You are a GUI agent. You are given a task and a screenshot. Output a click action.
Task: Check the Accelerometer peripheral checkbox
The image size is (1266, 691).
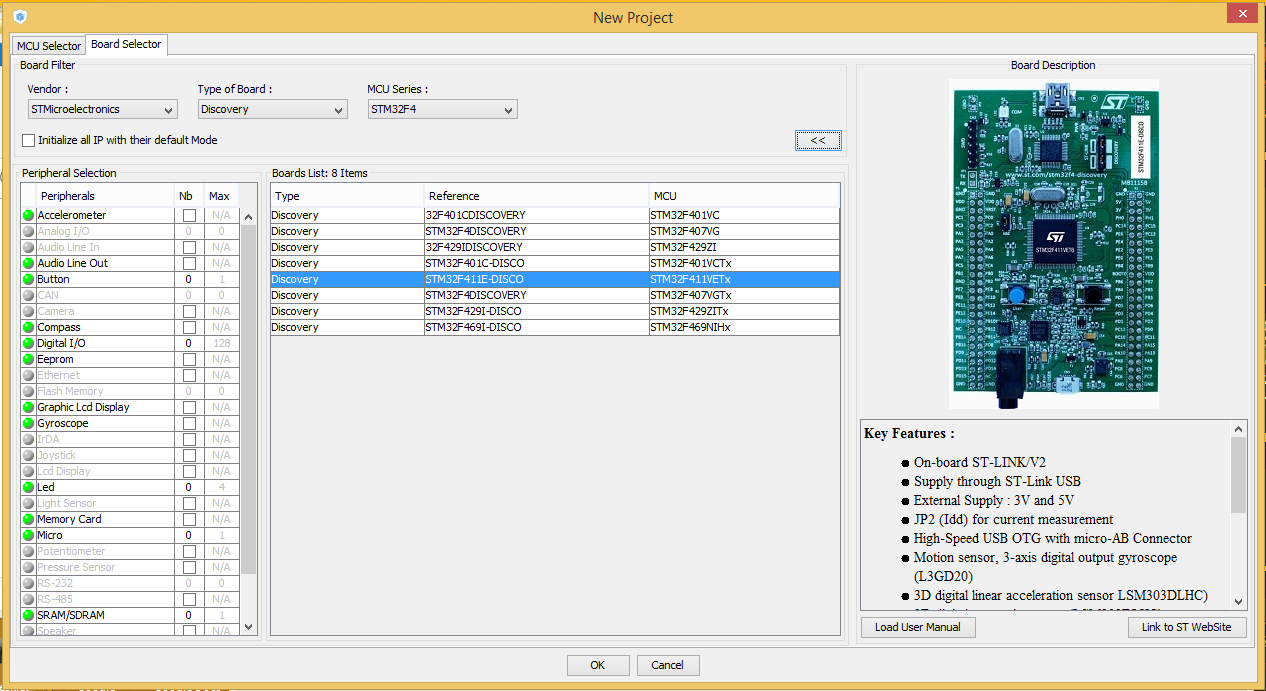point(188,216)
